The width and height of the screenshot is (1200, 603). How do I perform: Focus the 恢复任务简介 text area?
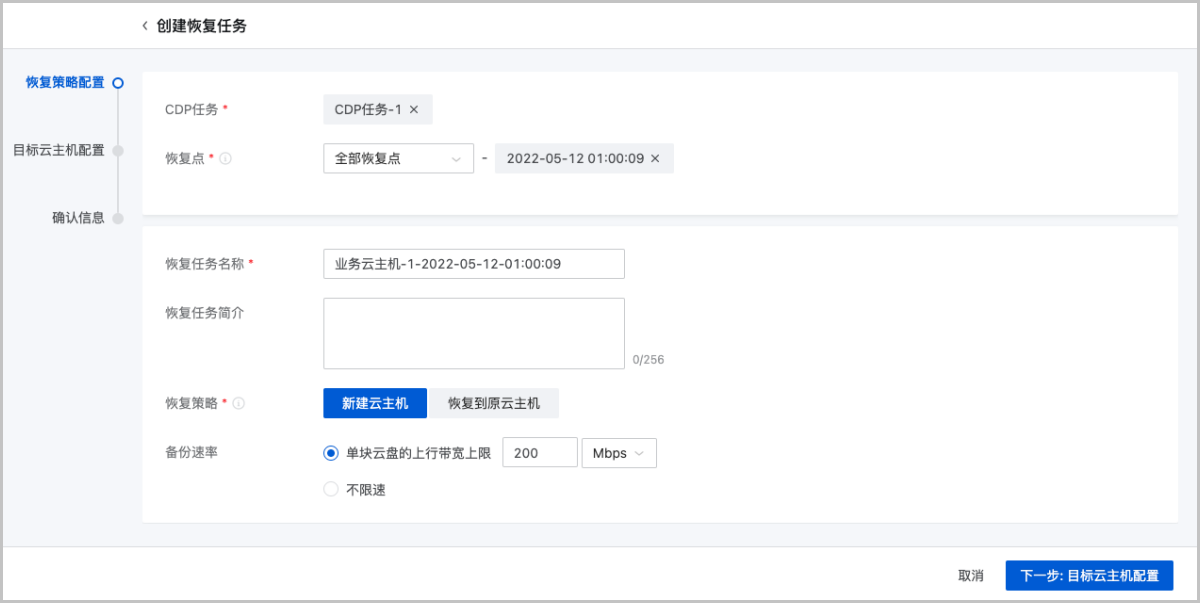tap(474, 333)
